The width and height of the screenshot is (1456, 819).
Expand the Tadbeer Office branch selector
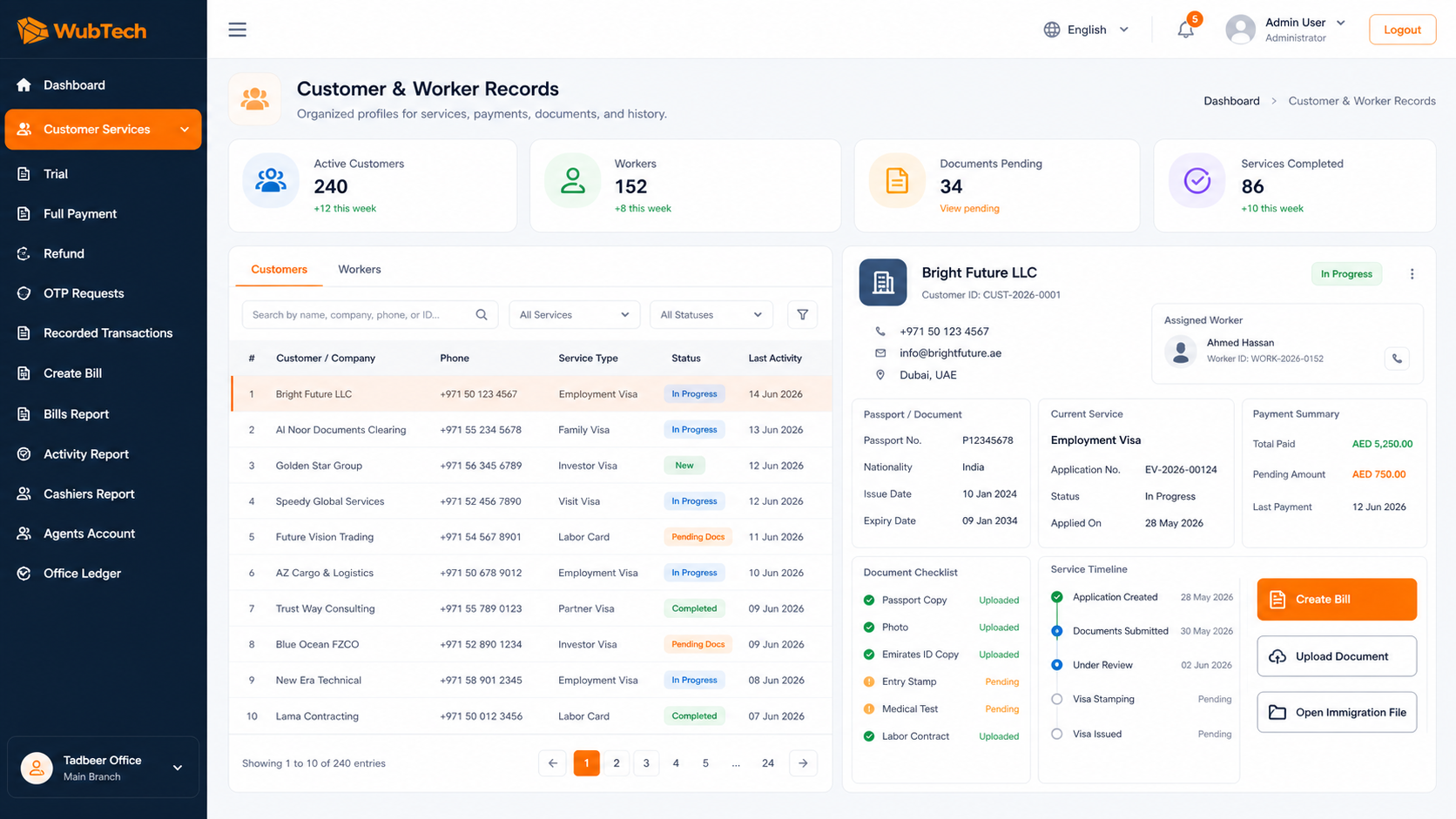coord(103,768)
